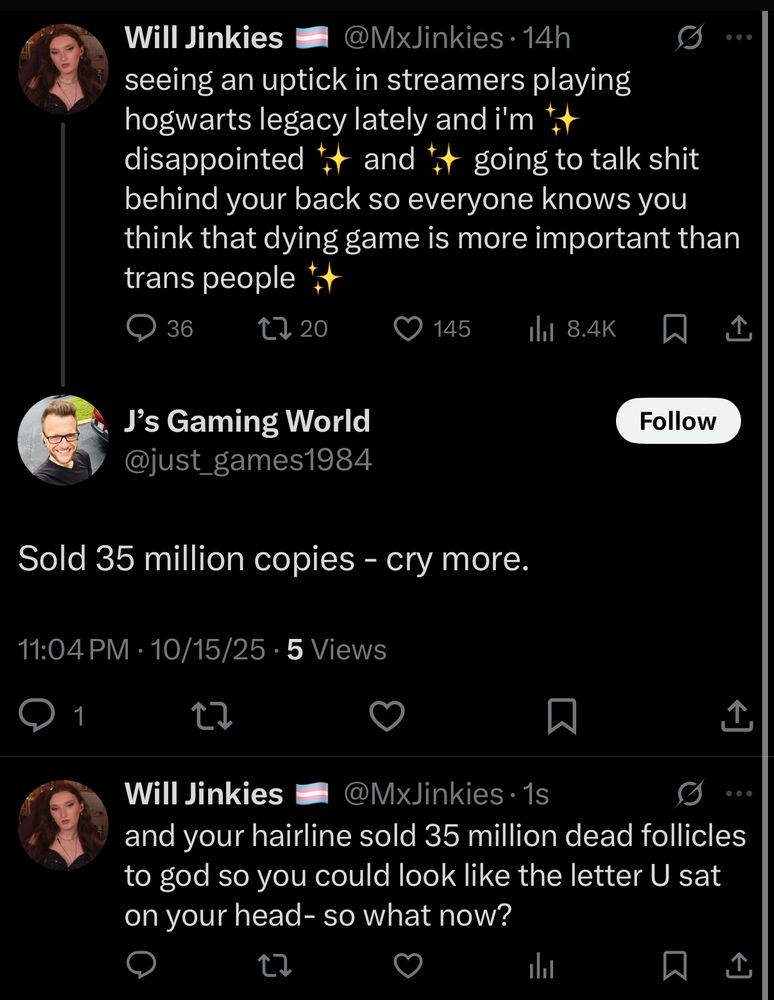Open more options on the hairline reply
The width and height of the screenshot is (774, 1000).
738,794
